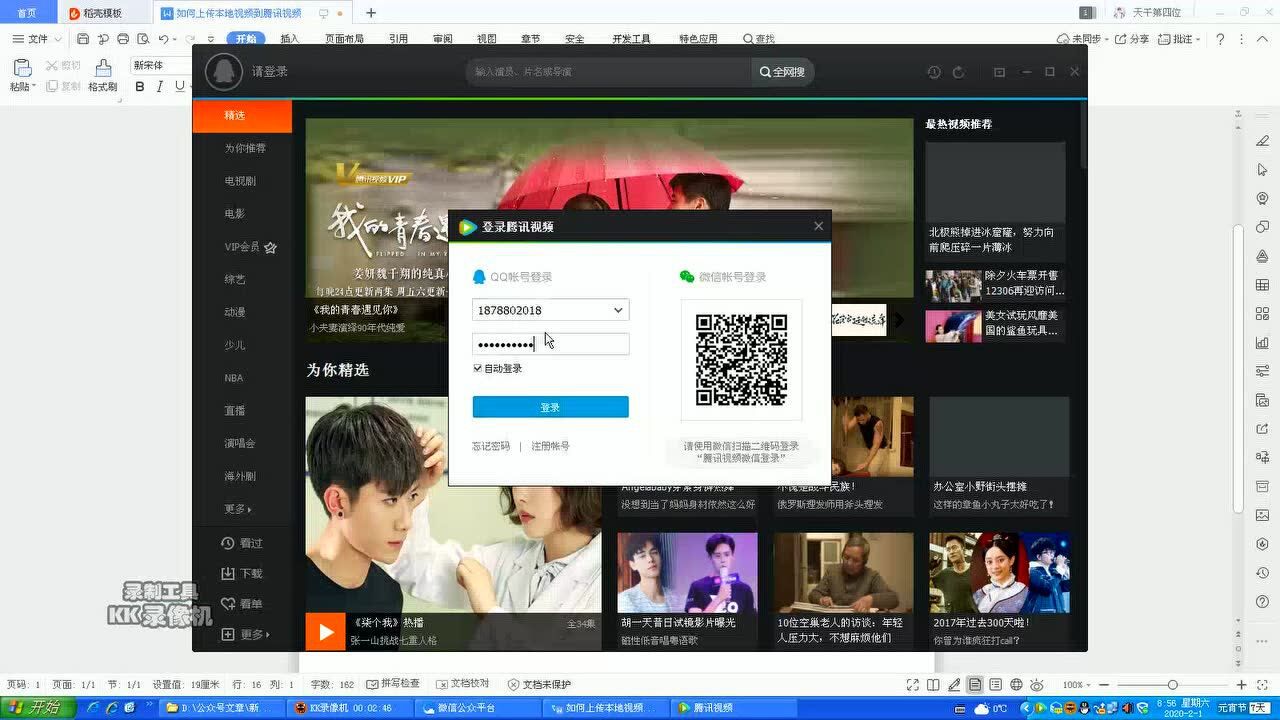
Task: Click WPS zoom slider handle
Action: (1173, 685)
